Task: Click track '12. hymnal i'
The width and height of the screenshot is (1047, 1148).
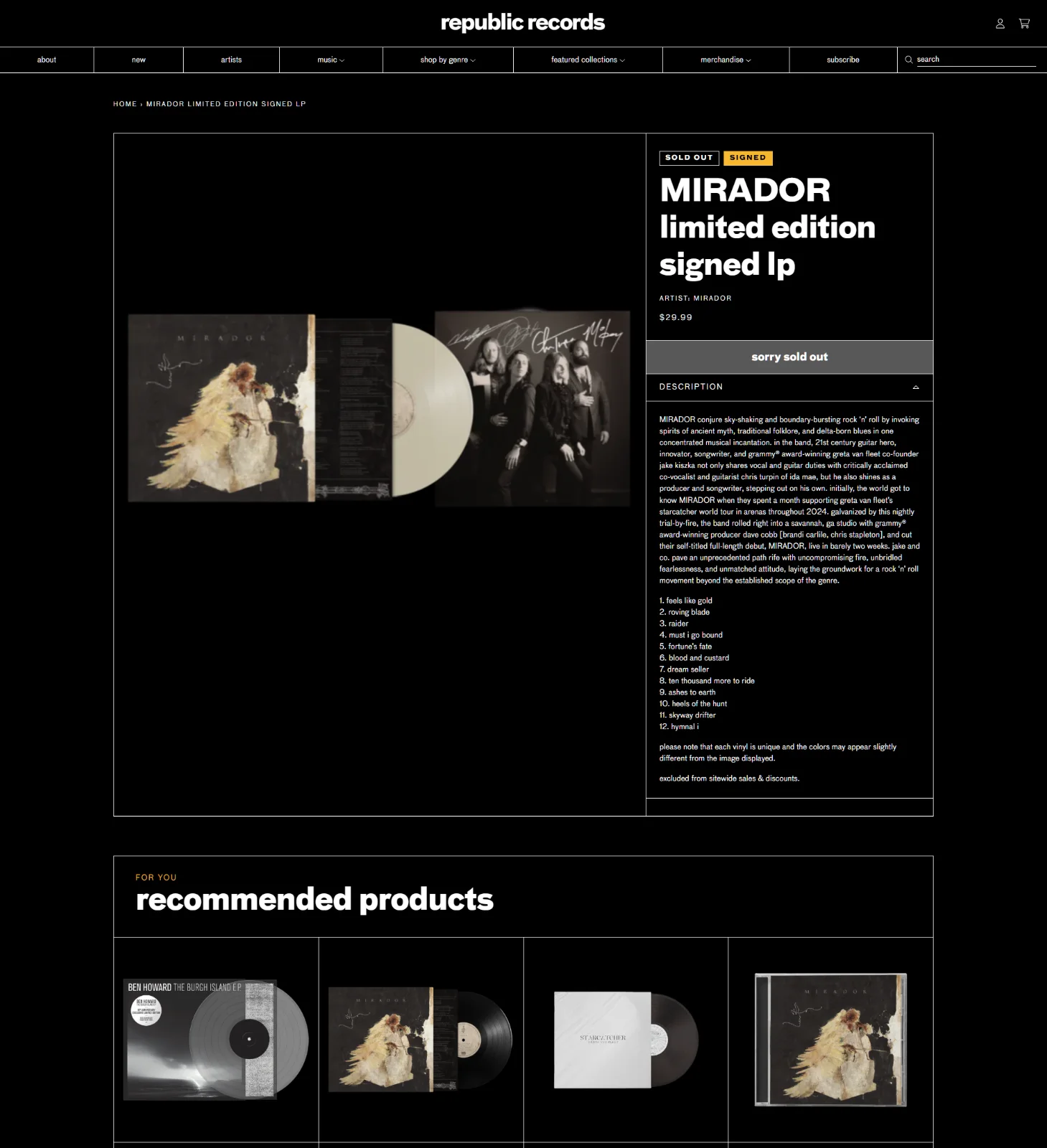Action: (x=679, y=727)
